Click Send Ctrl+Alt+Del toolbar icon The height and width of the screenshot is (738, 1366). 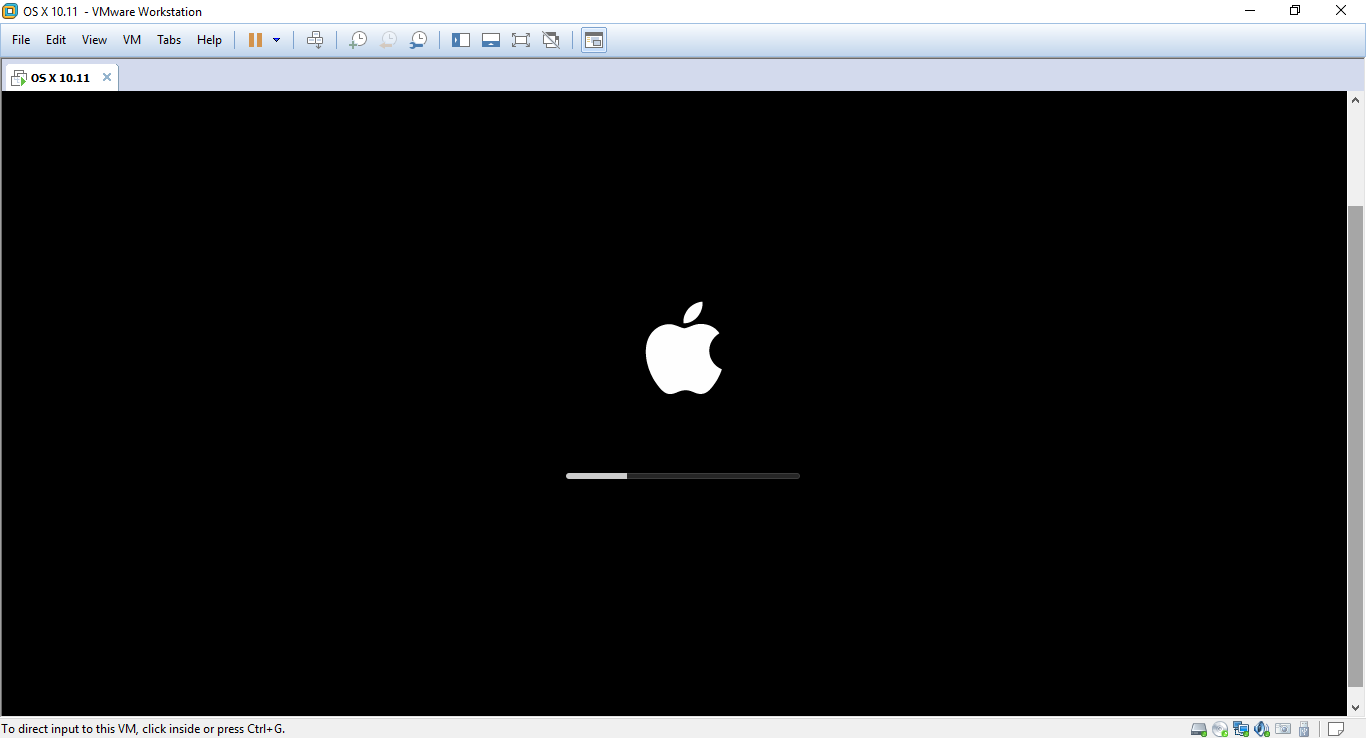coord(315,40)
